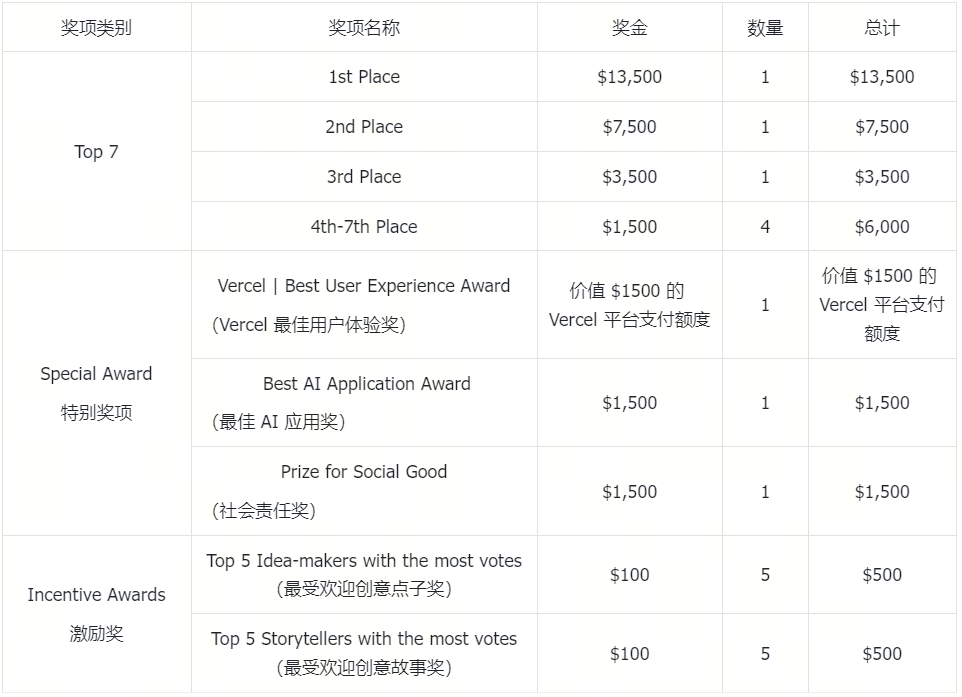Click the 数量 column header
This screenshot has width=962, height=697.
coord(765,28)
